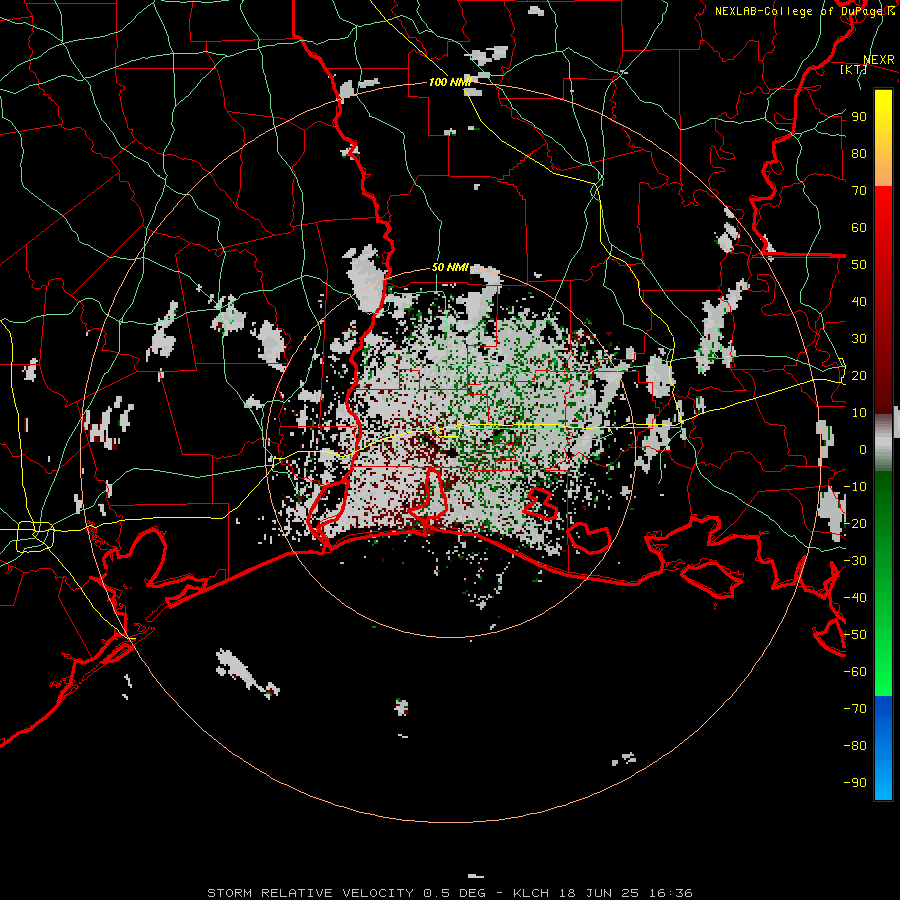900x900 pixels.
Task: Click the -60 value on the velocity scale
Action: [x=855, y=672]
